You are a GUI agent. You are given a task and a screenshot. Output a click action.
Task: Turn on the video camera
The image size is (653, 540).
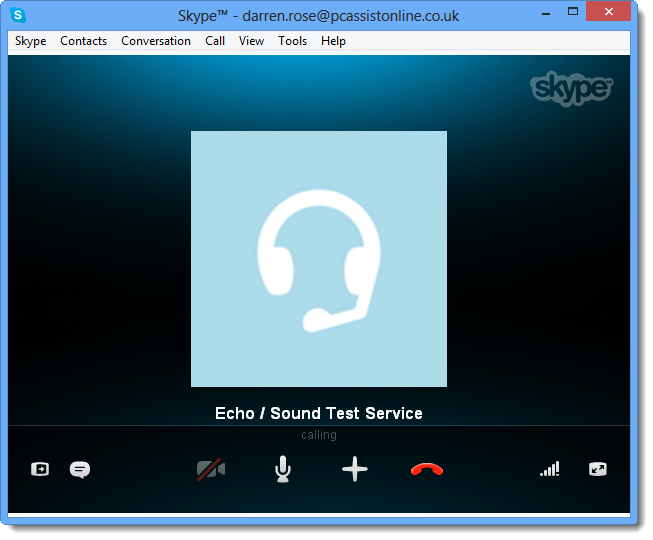tap(211, 470)
